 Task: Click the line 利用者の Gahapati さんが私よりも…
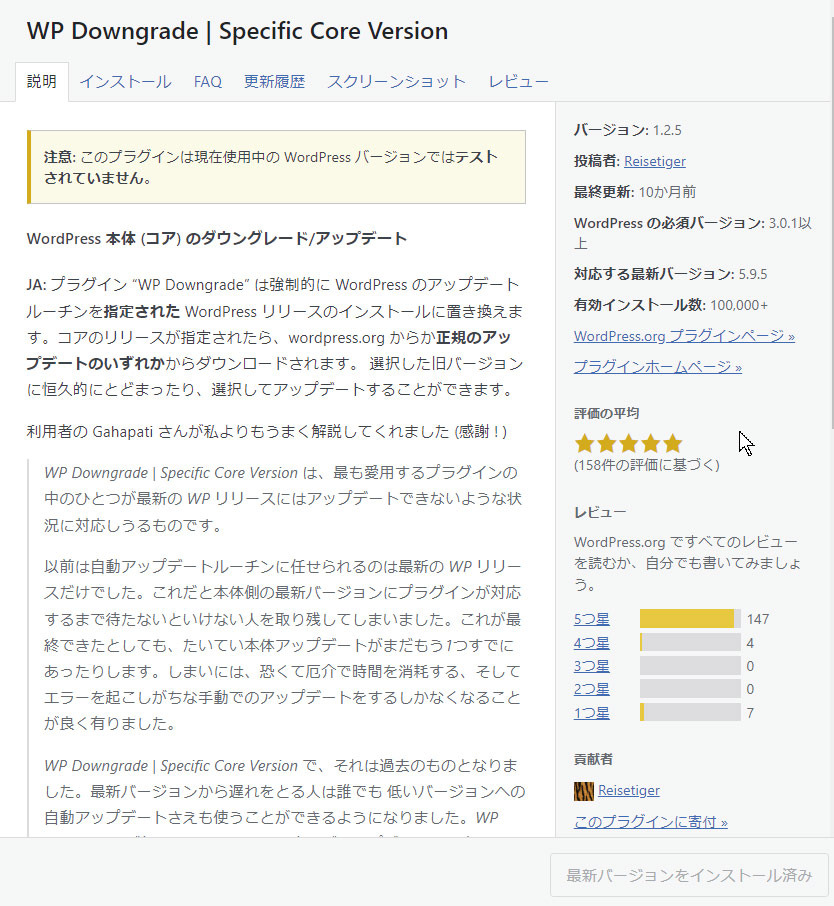(267, 432)
